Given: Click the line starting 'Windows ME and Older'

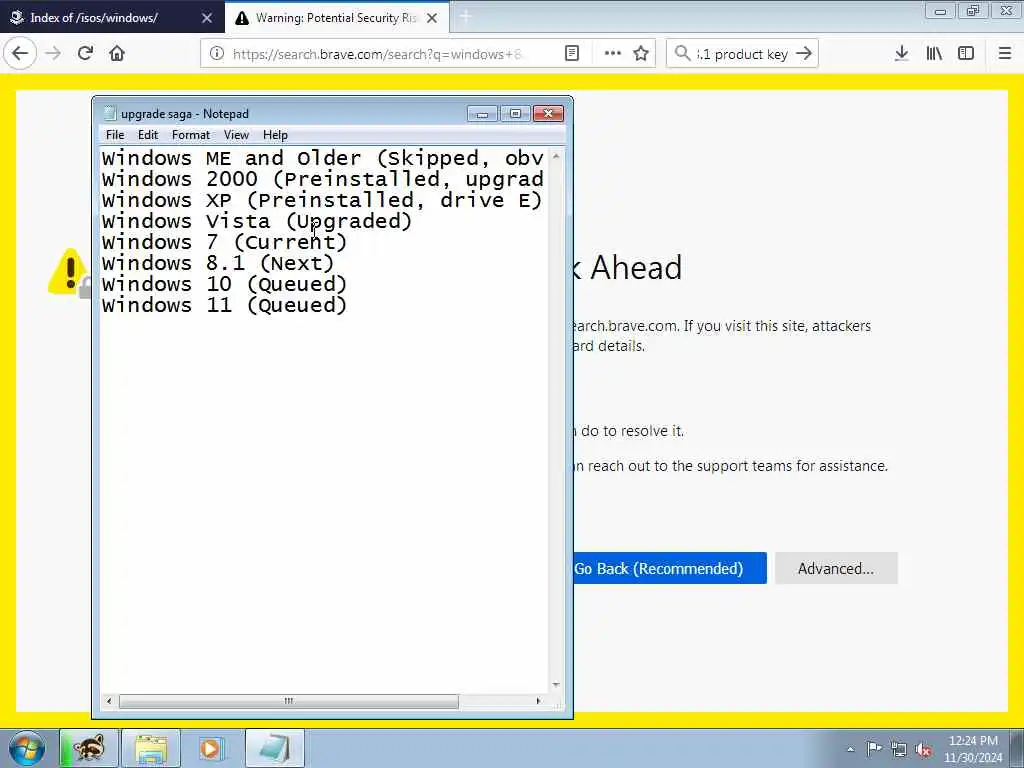Looking at the screenshot, I should tap(323, 159).
